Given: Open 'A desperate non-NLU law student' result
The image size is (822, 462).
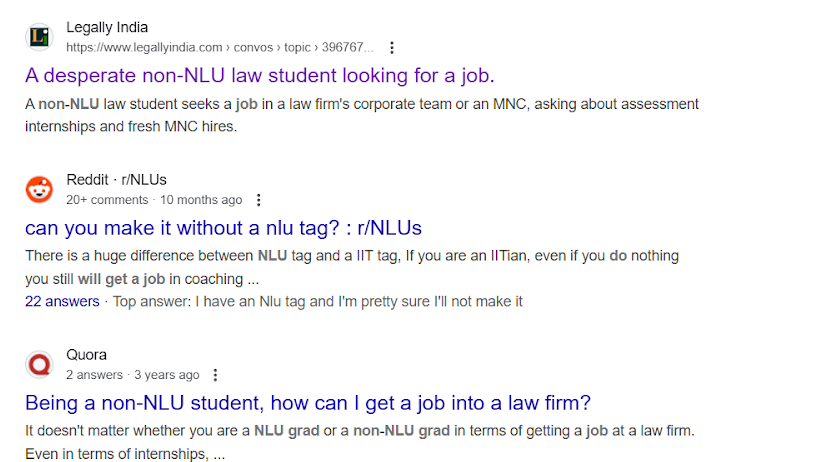Looking at the screenshot, I should click(259, 75).
